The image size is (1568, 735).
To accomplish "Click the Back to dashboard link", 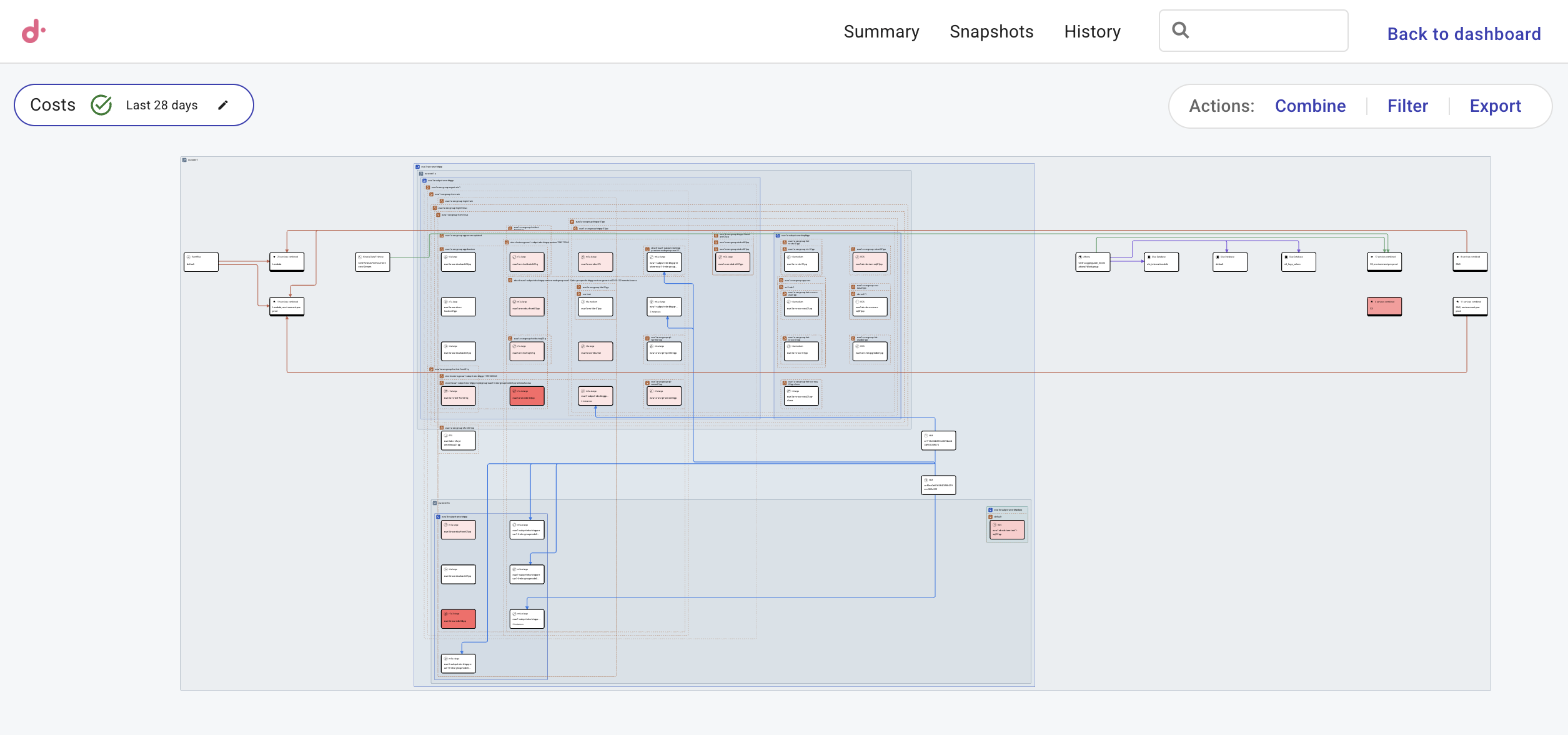I will (1463, 34).
